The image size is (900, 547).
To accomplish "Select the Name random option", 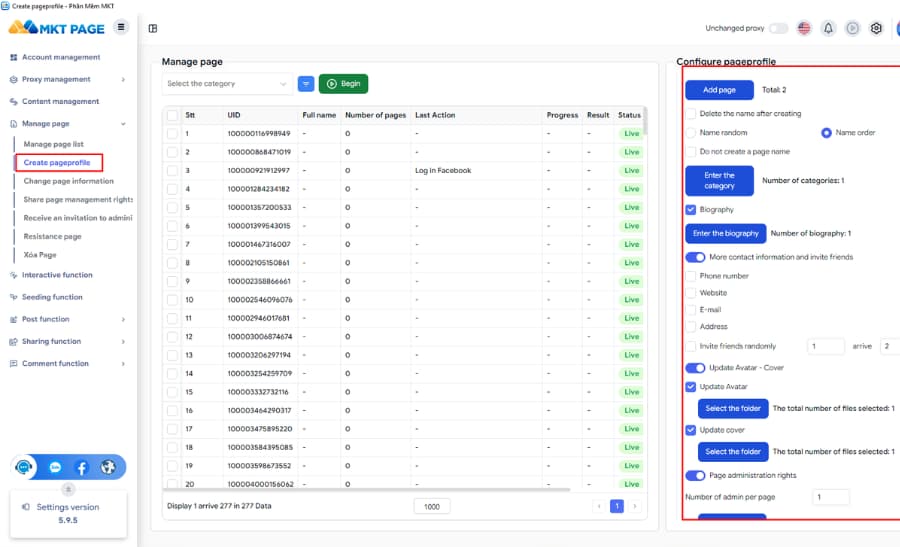I will (691, 133).
